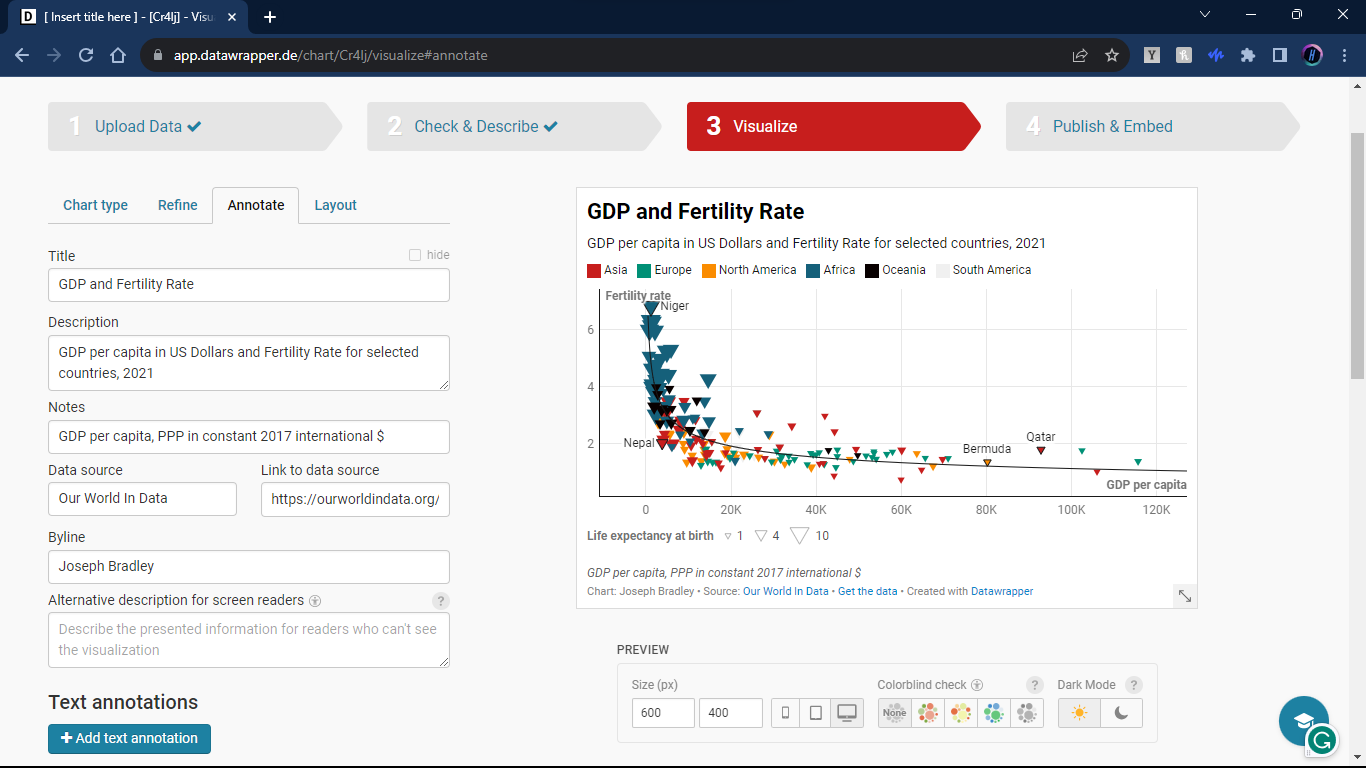This screenshot has height=768, width=1366.
Task: Click the Byline input field
Action: [x=248, y=566]
